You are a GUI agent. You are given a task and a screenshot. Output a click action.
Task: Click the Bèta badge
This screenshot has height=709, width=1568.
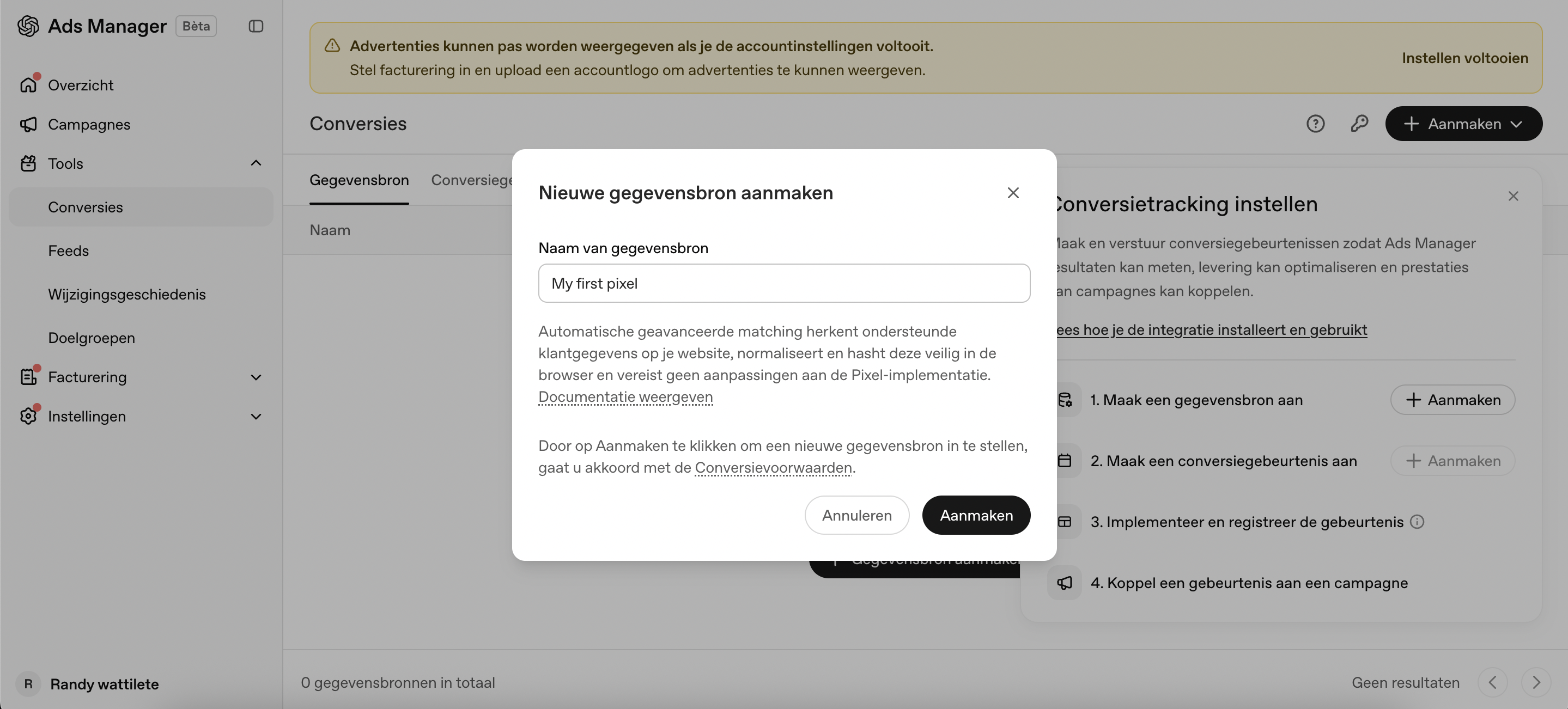(196, 26)
